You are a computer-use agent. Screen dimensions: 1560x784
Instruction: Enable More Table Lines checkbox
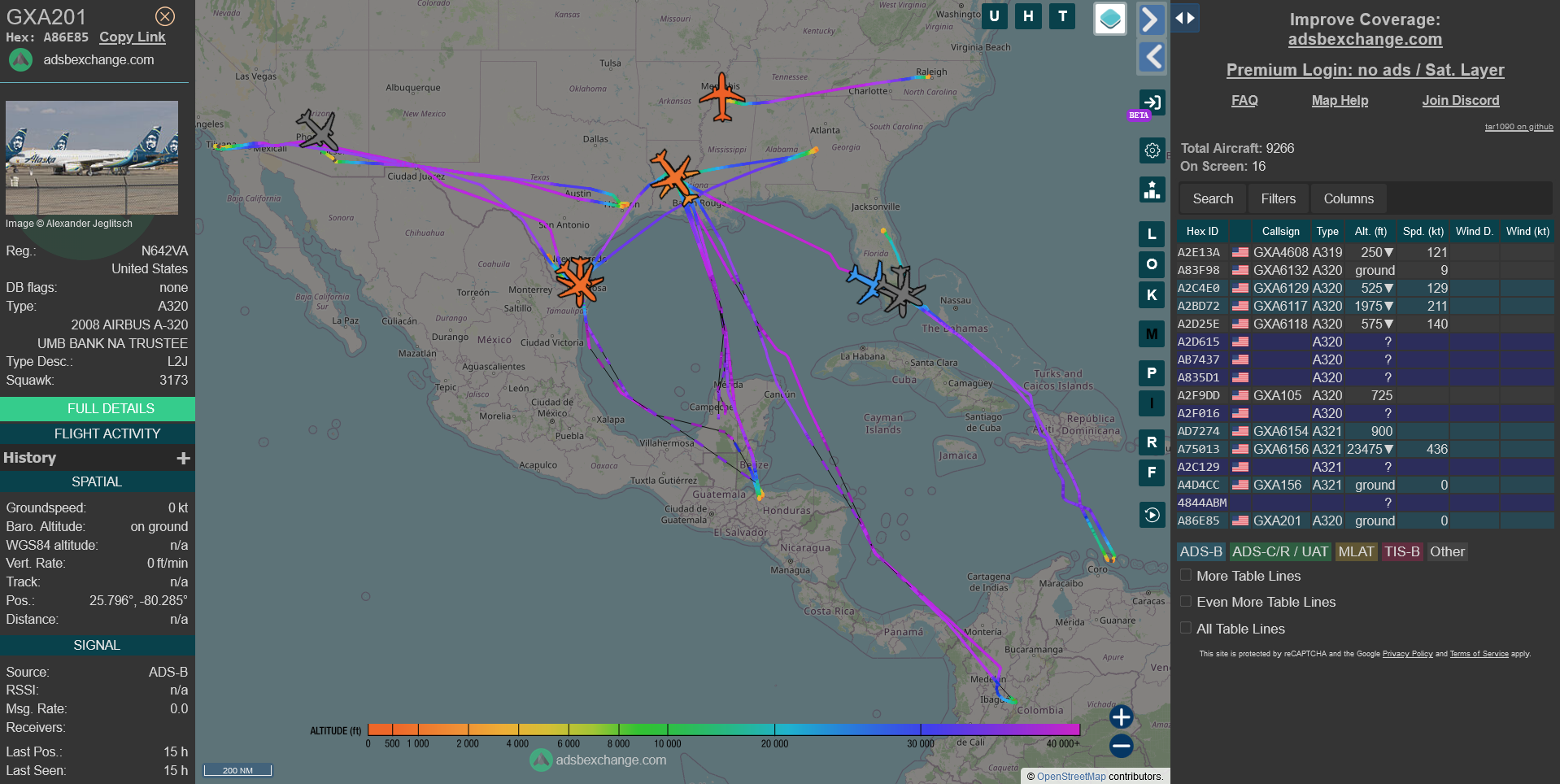coord(1186,575)
